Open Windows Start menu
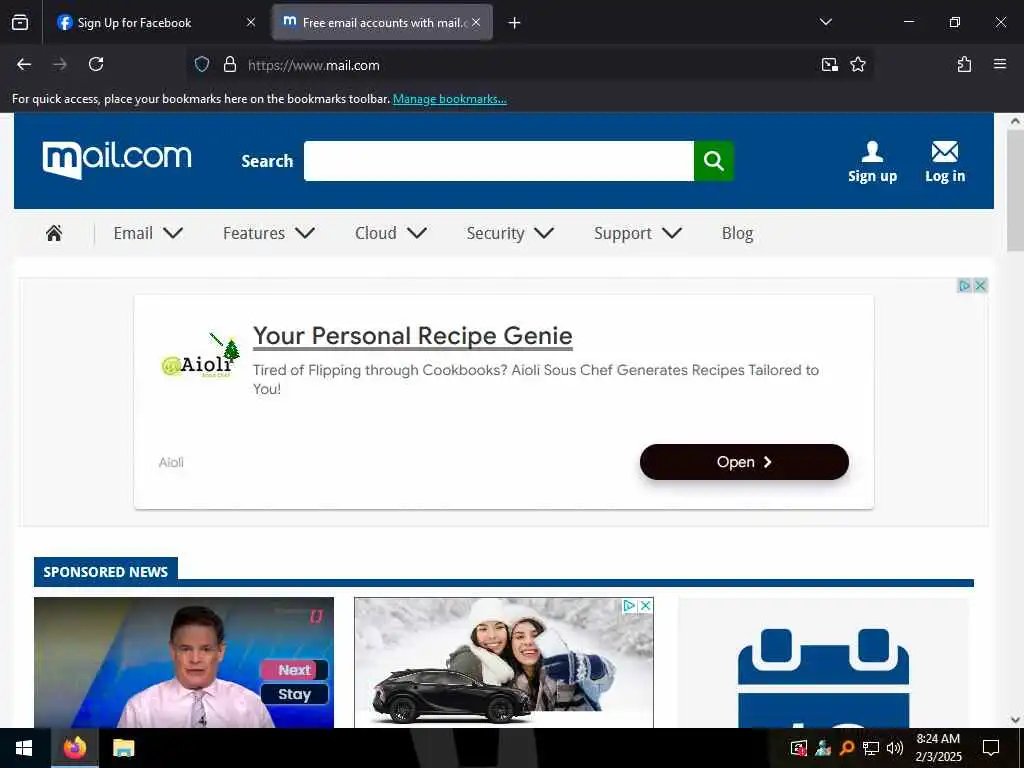 (x=24, y=748)
